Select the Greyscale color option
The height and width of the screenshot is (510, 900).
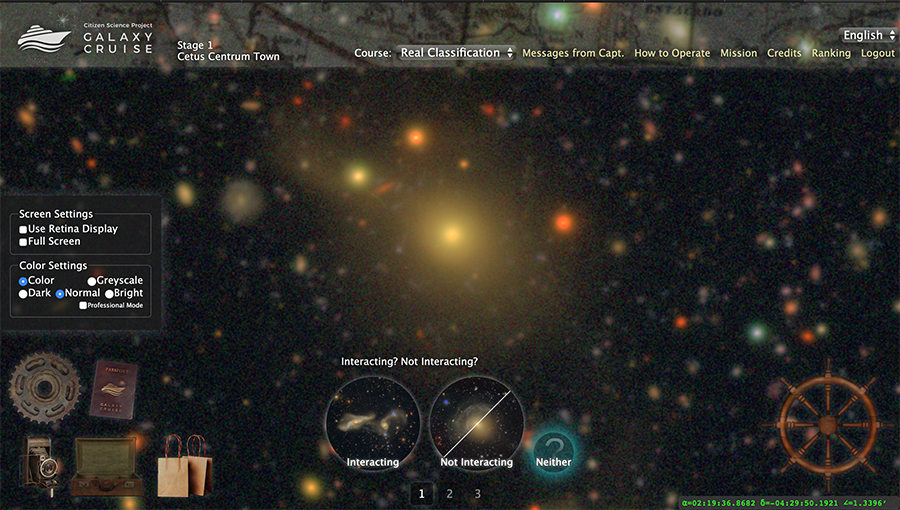click(92, 281)
